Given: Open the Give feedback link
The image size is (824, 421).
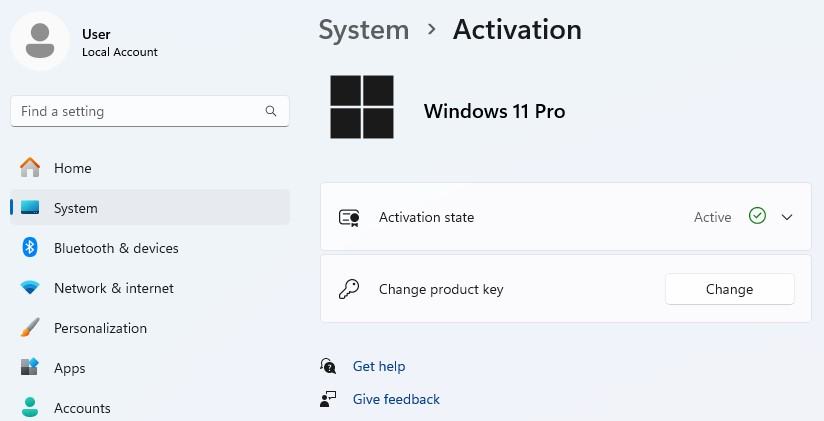Looking at the screenshot, I should click(x=396, y=399).
